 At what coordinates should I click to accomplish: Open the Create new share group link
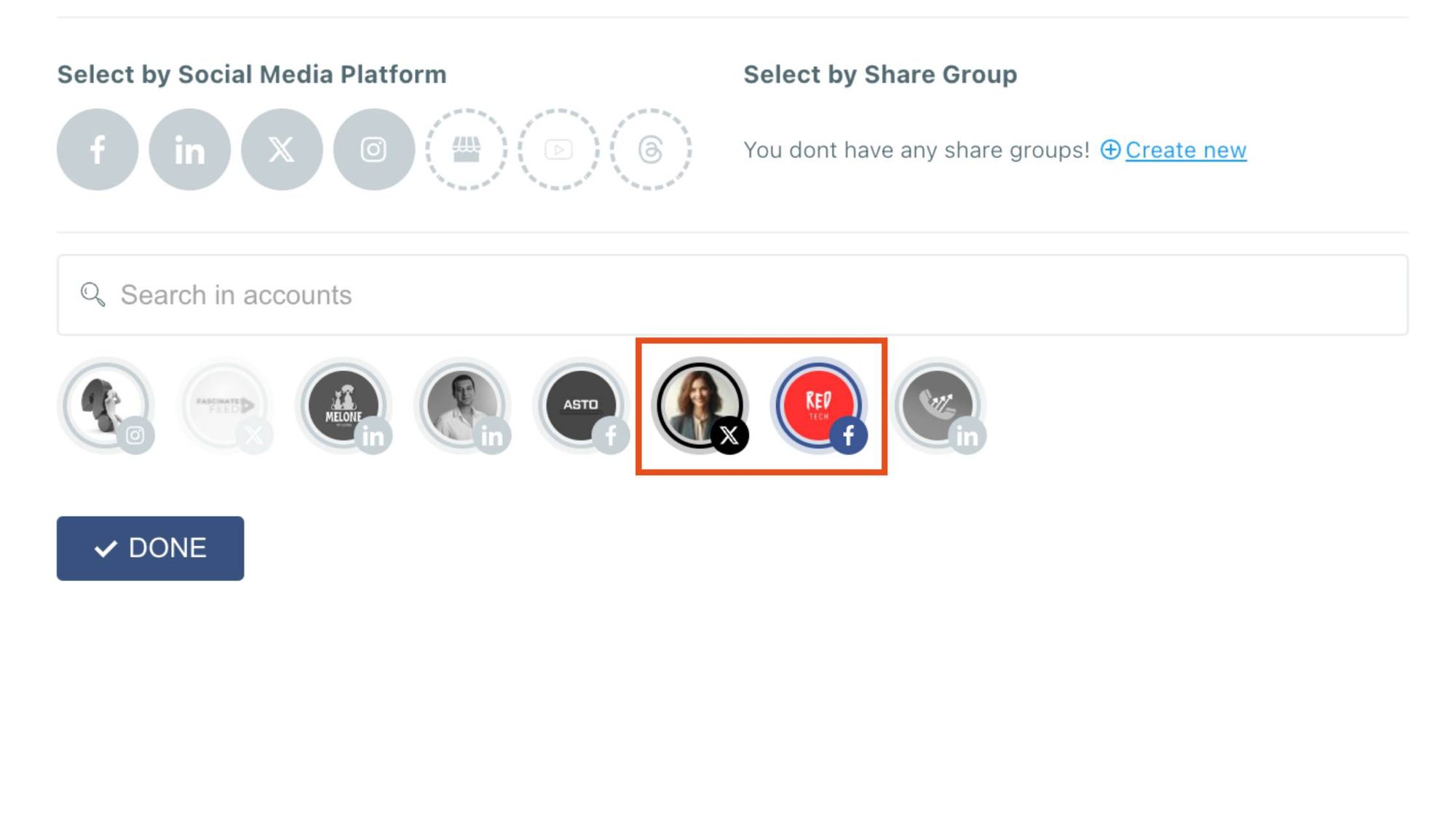click(1185, 151)
